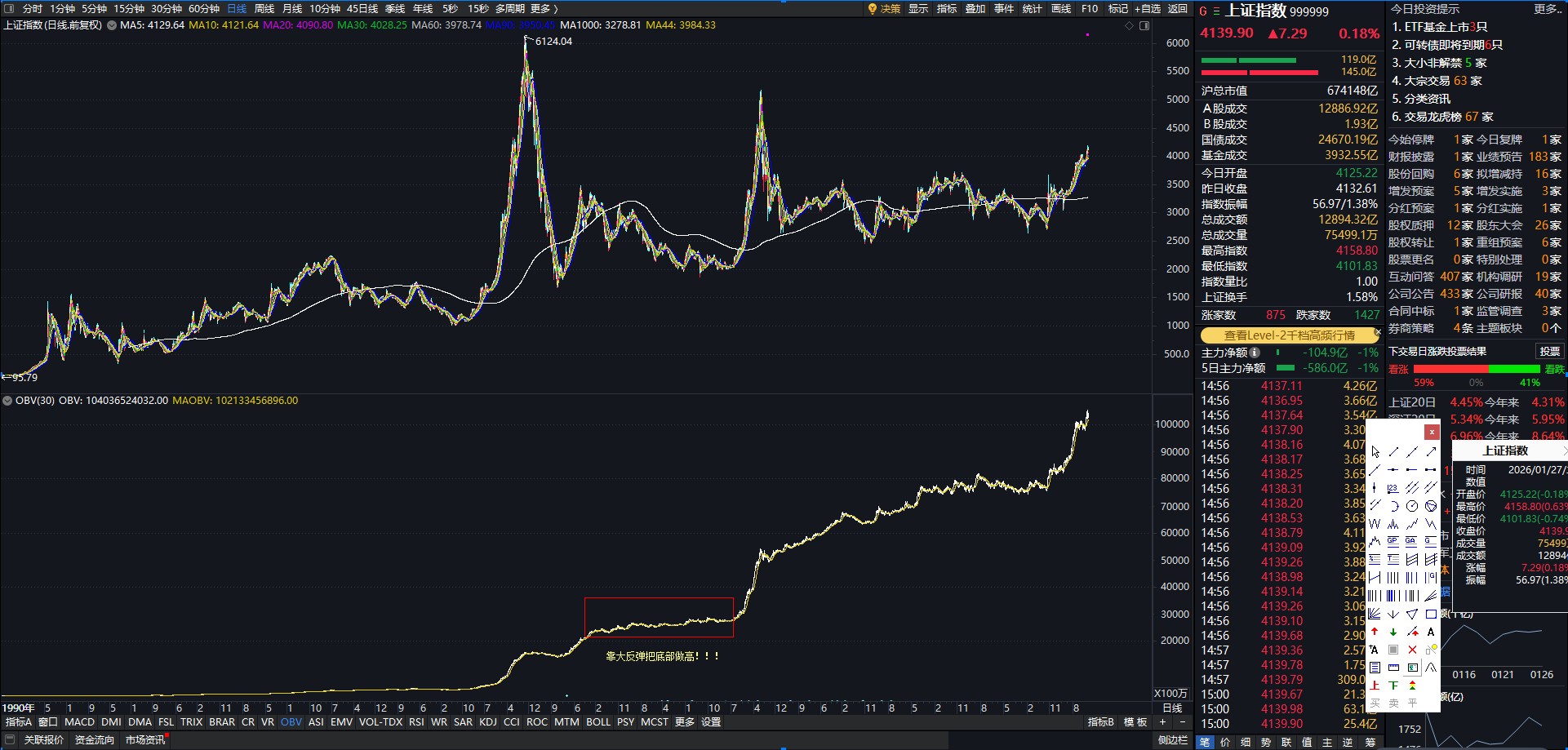This screenshot has height=750, width=1568.
Task: Switch to the 周线 weekly timeframe tab
Action: click(264, 8)
